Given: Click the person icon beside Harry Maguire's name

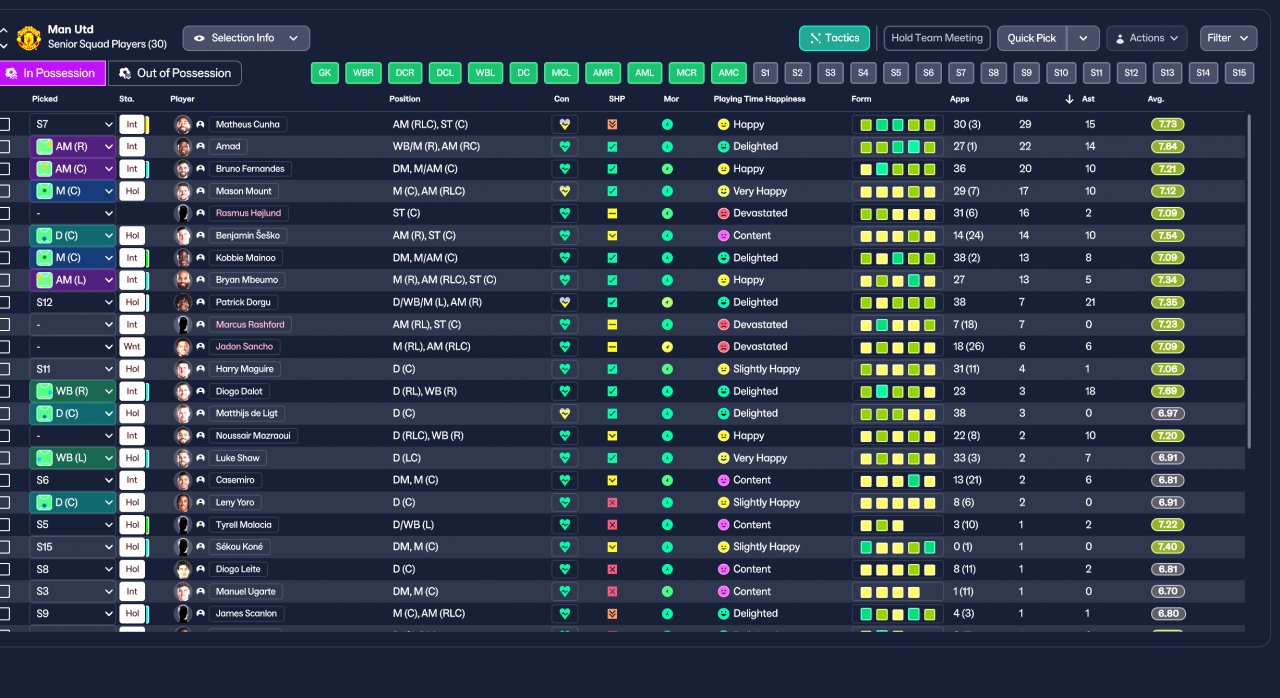Looking at the screenshot, I should (200, 369).
